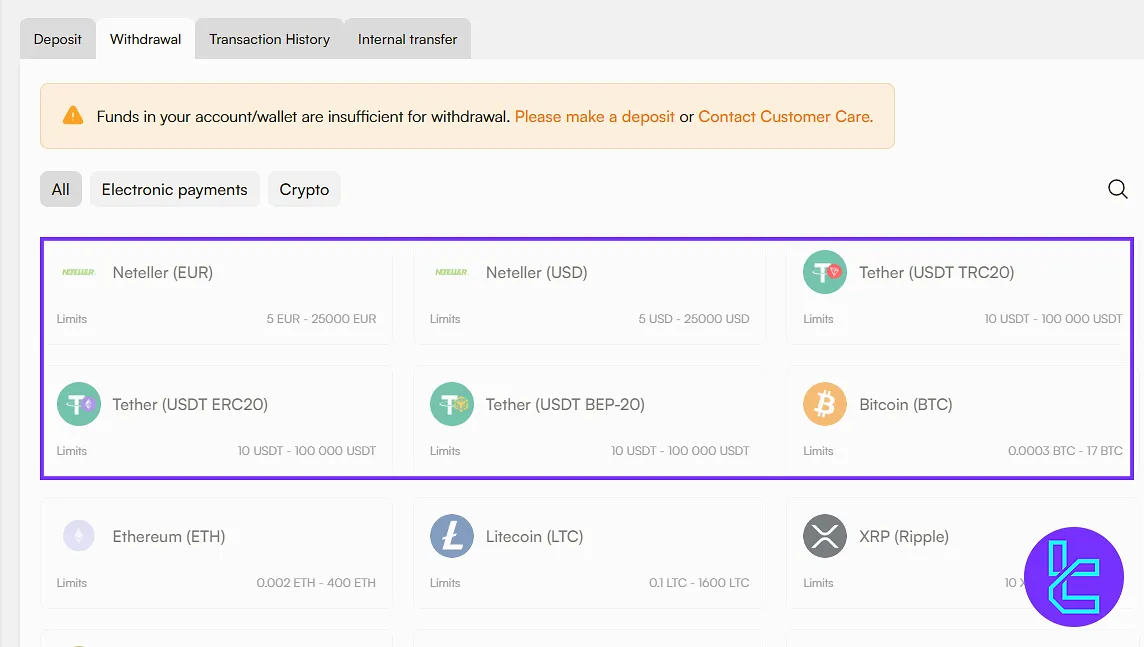
Task: Click the Neteller EUR logo
Action: point(78,272)
